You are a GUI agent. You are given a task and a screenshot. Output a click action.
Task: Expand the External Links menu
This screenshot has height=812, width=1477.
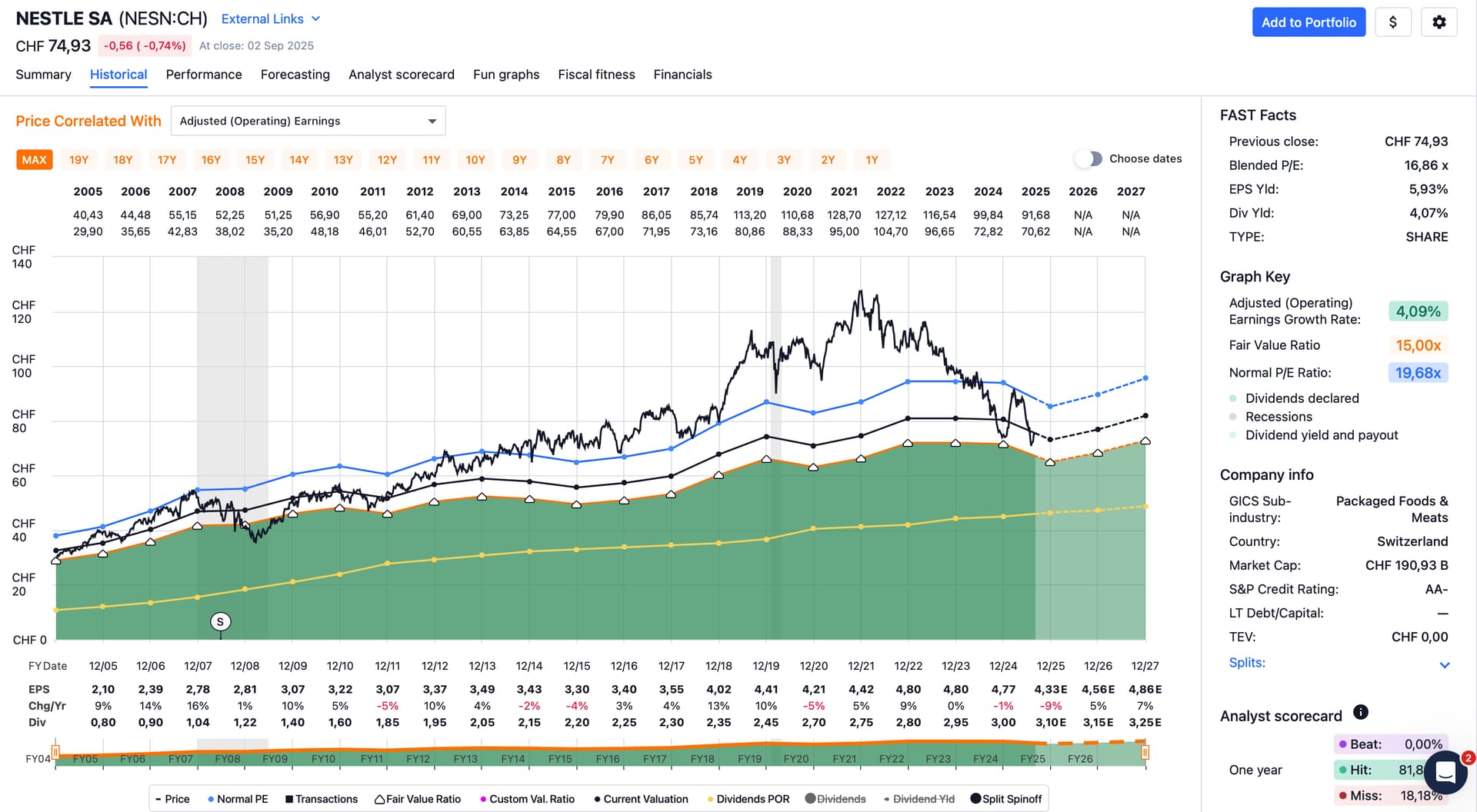(x=270, y=19)
